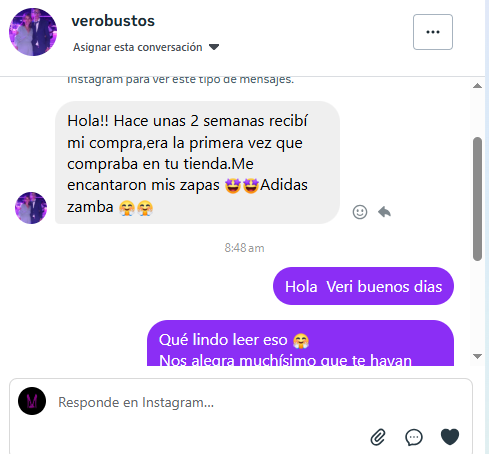Click the black M brand avatar in the reply box
489x454 pixels.
pos(32,401)
